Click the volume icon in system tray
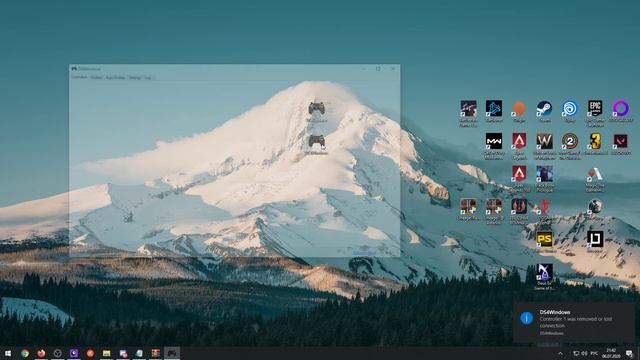 584,353
